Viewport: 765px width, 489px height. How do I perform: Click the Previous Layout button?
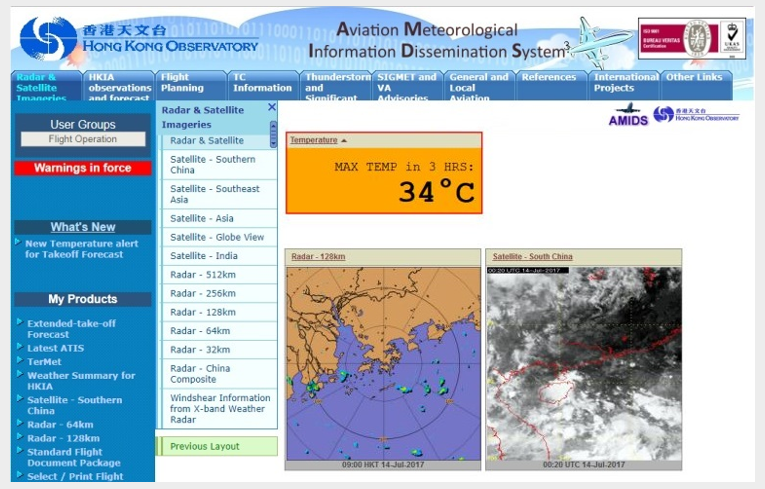pos(217,446)
